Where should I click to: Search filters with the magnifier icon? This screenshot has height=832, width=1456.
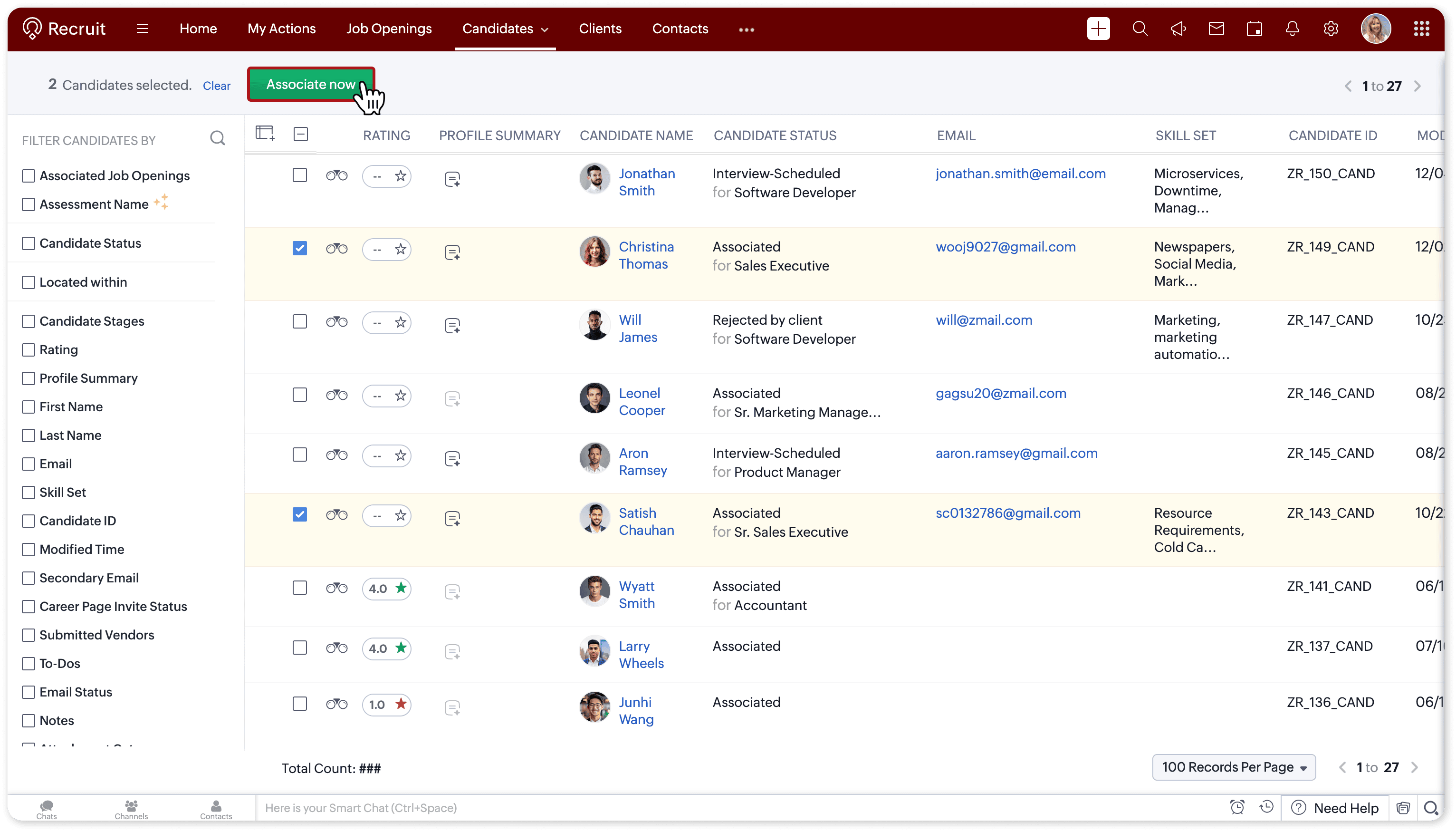click(217, 138)
